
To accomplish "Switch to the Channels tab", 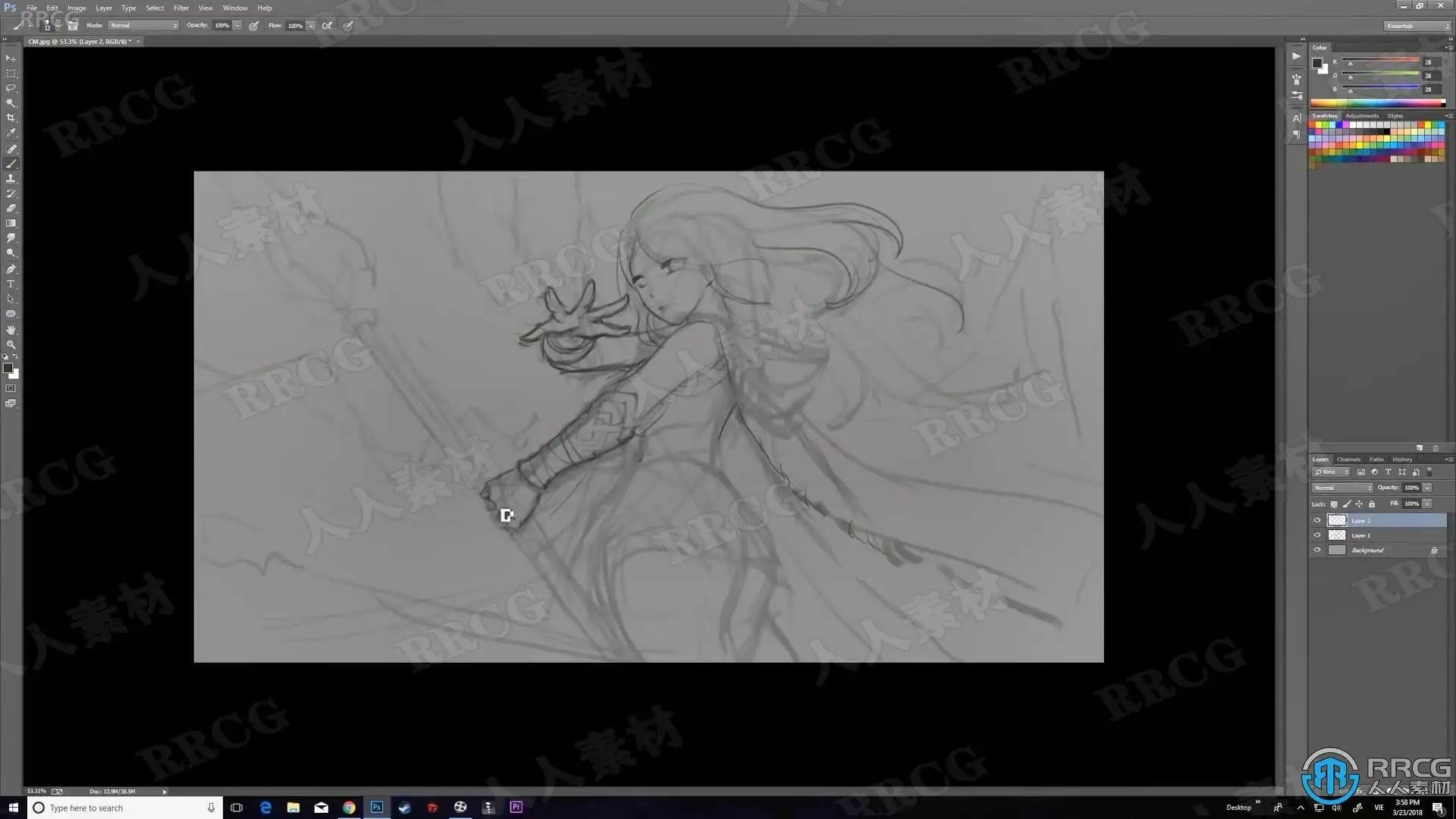I will [1348, 460].
